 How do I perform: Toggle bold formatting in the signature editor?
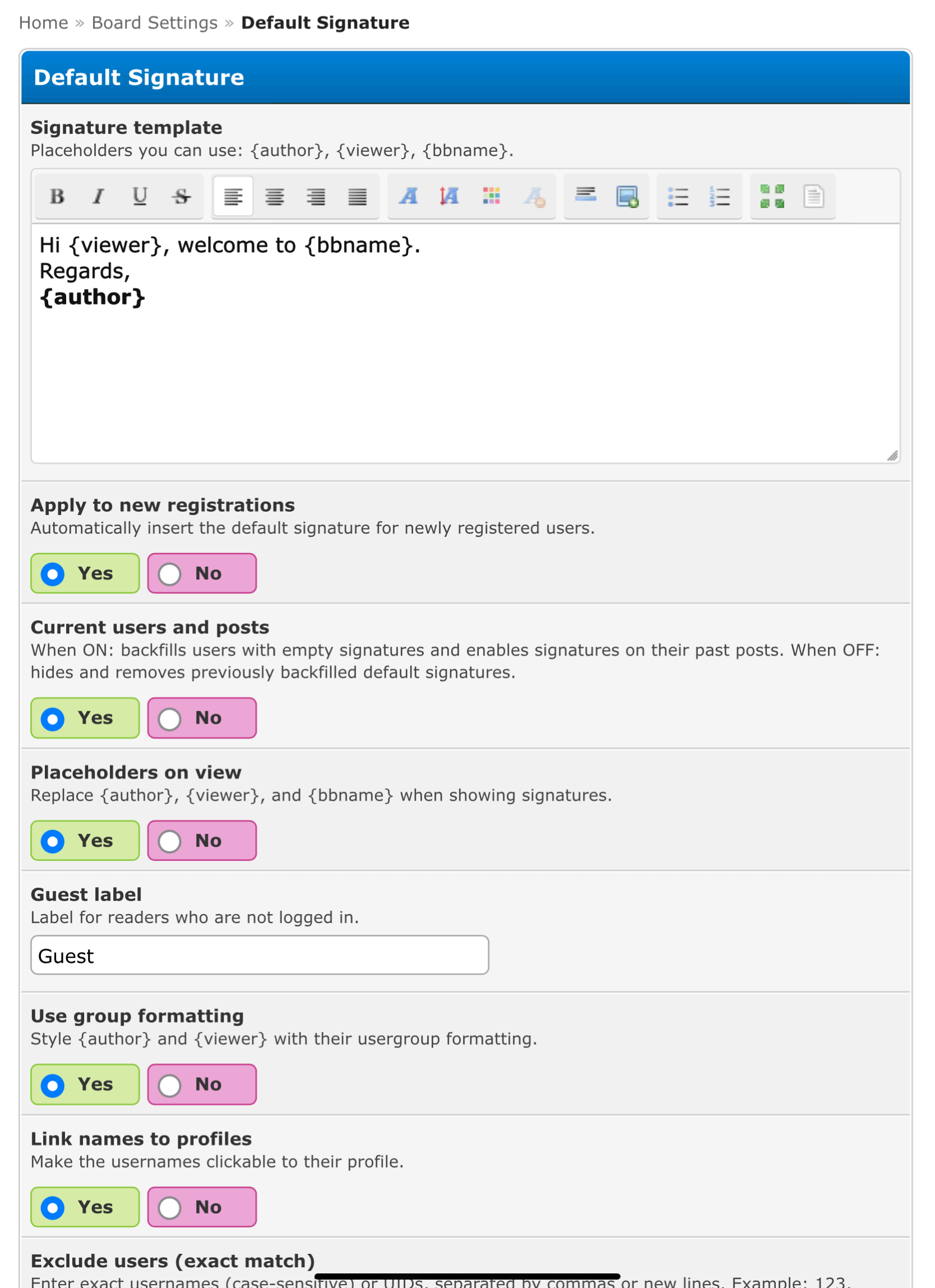coord(57,197)
